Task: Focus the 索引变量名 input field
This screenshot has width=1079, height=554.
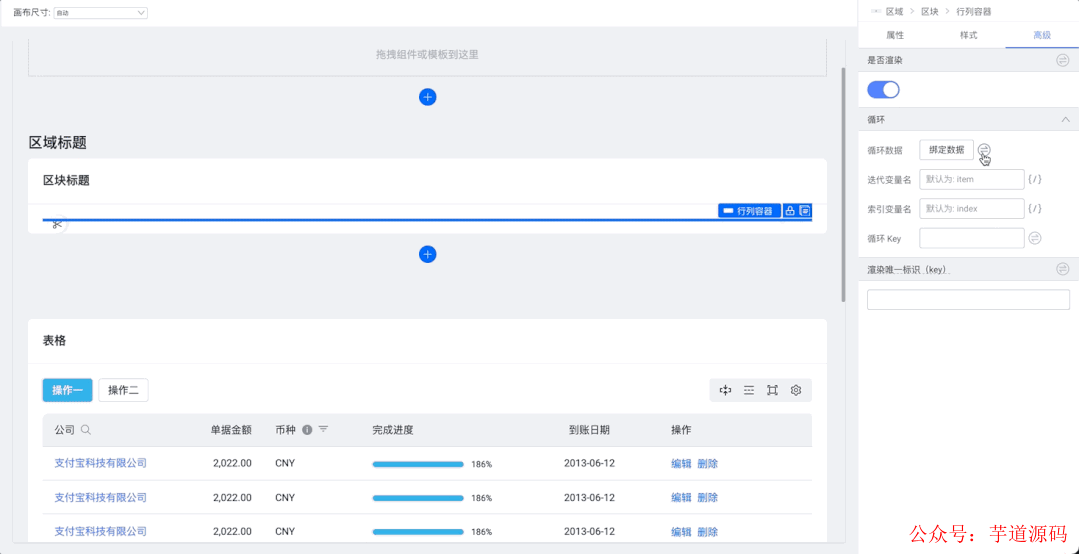Action: (x=972, y=209)
